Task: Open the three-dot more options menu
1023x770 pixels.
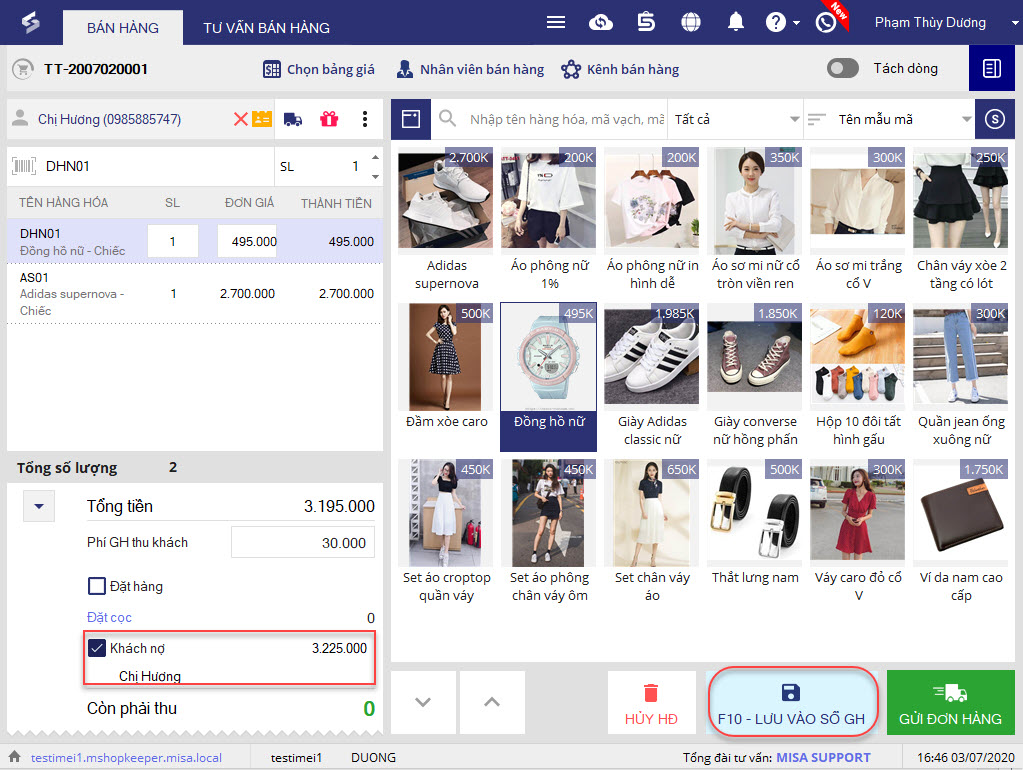Action: [x=365, y=120]
